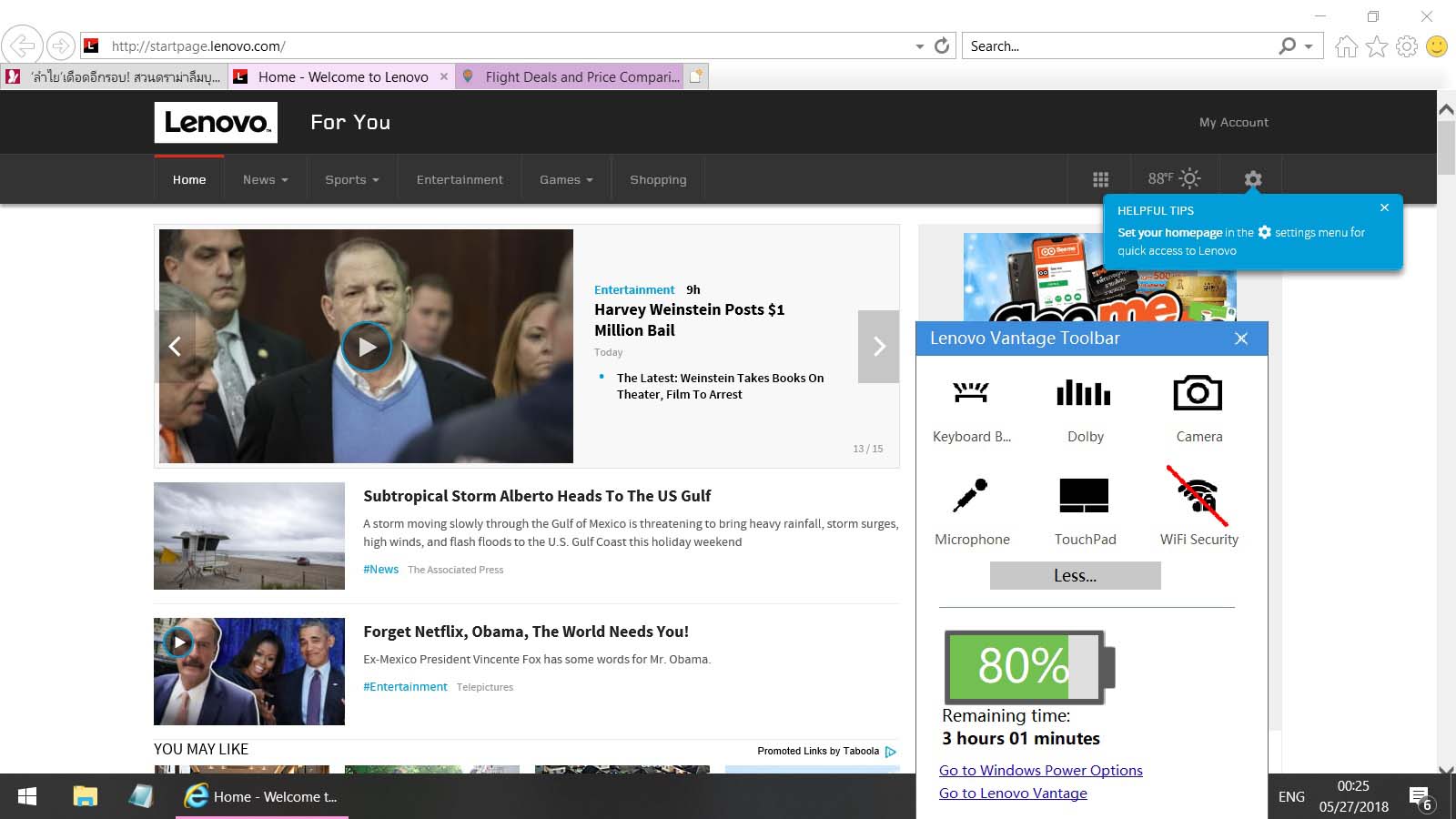Click the Lenovo logo
The height and width of the screenshot is (819, 1456).
coord(216,122)
